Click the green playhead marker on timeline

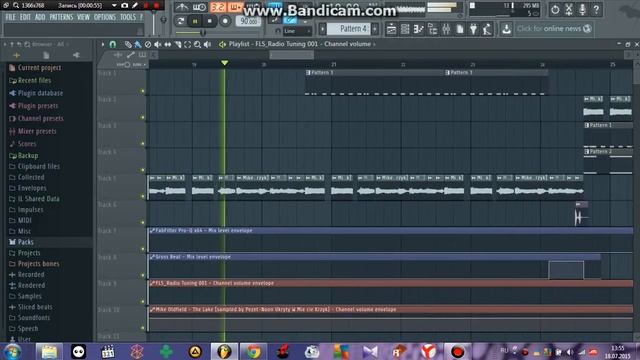point(224,63)
